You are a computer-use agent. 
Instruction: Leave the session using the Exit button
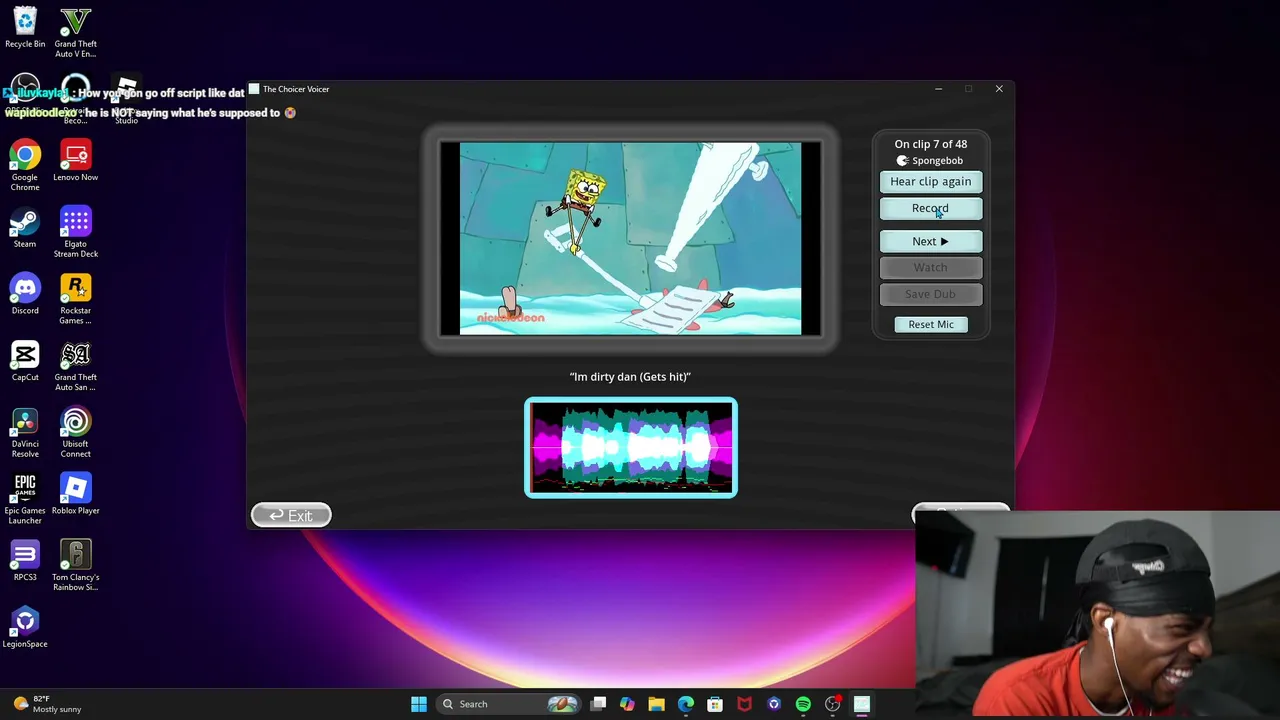click(291, 515)
